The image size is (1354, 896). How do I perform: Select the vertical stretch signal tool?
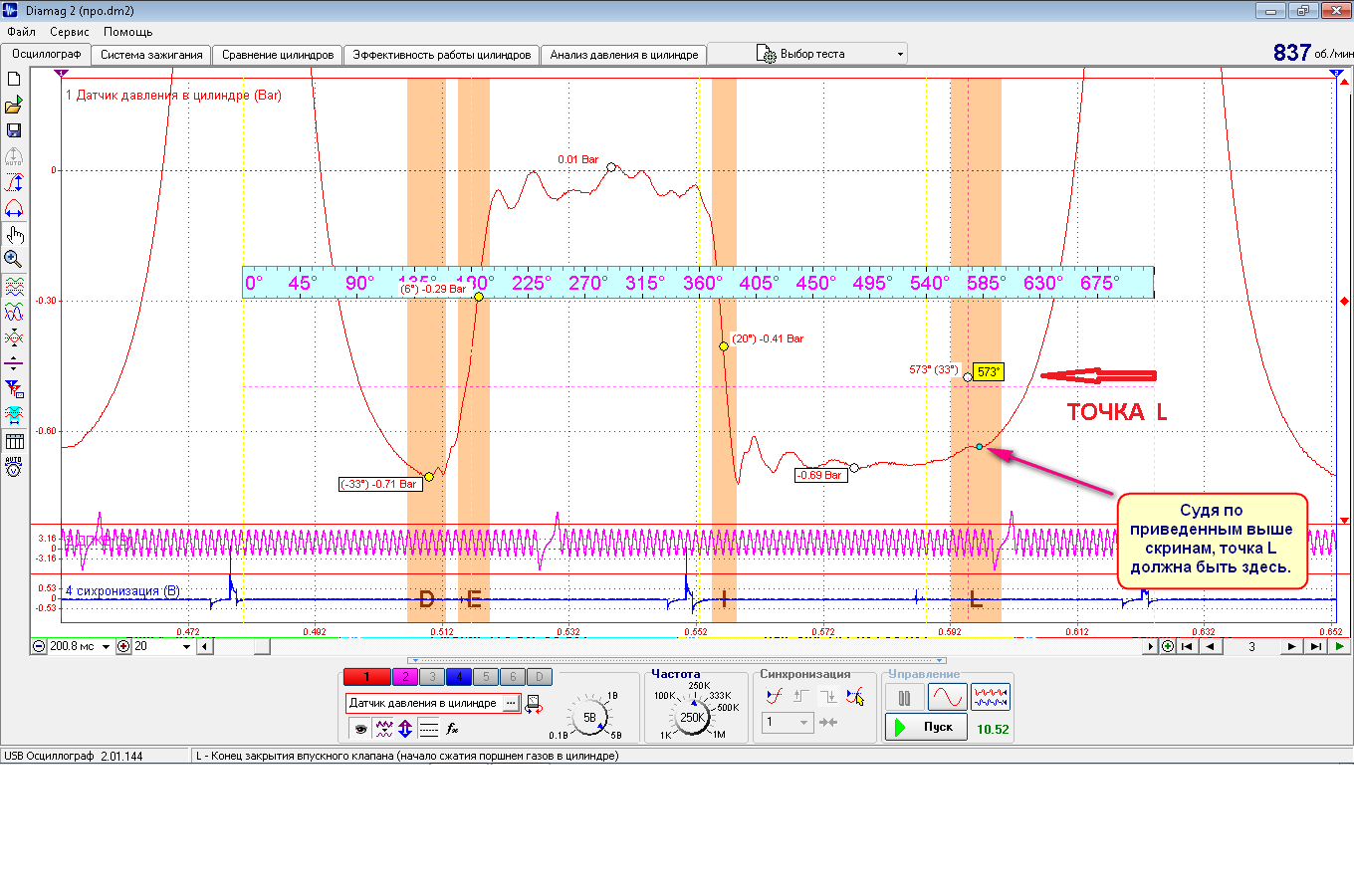14,183
